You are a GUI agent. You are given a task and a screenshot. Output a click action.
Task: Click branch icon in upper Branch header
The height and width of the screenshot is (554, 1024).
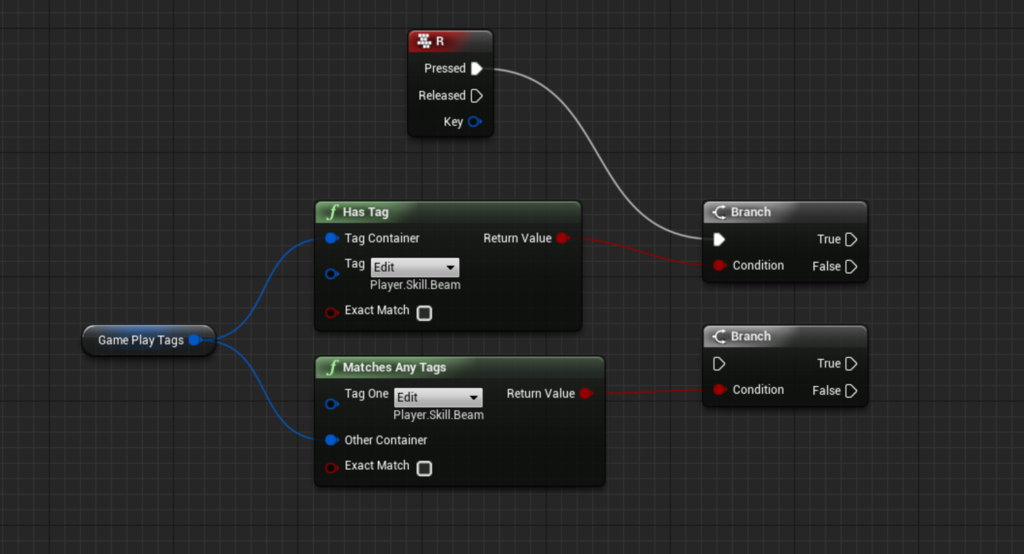click(719, 212)
